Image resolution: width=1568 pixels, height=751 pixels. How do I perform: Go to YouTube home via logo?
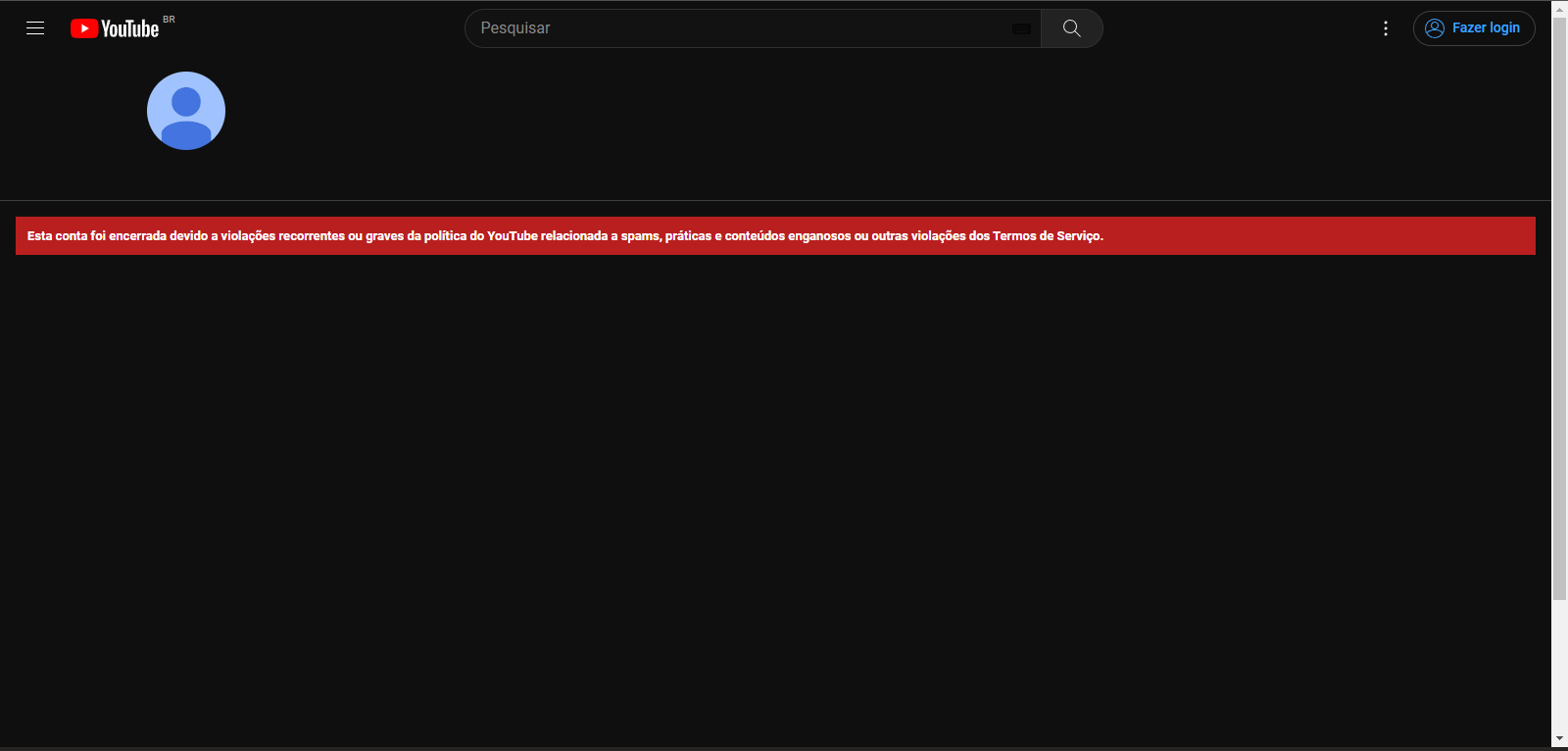point(115,28)
